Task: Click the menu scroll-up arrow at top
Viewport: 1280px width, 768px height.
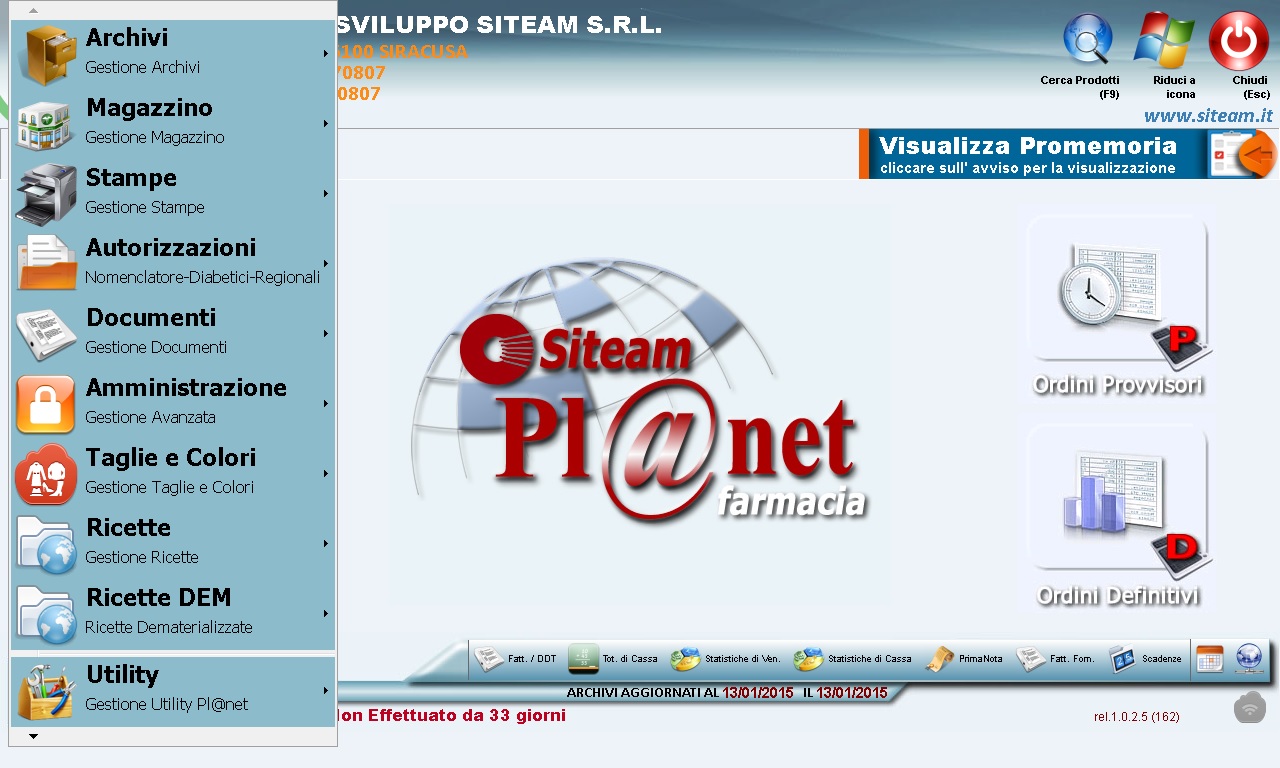Action: pyautogui.click(x=33, y=10)
